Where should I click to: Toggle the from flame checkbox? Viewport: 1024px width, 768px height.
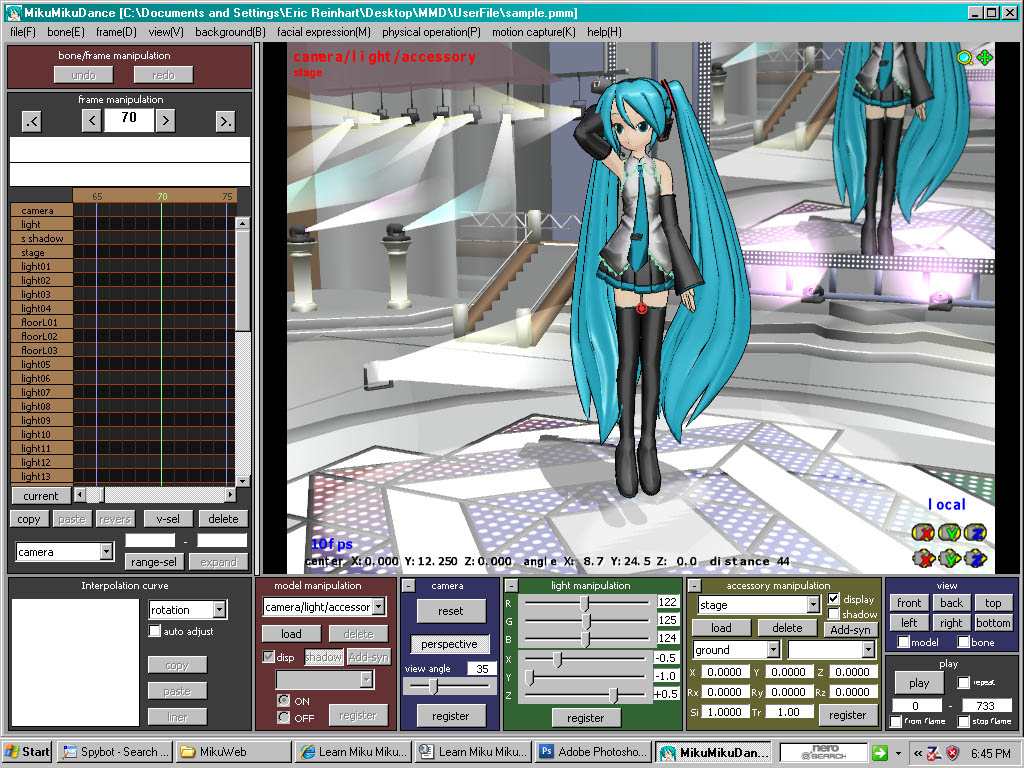(x=896, y=721)
